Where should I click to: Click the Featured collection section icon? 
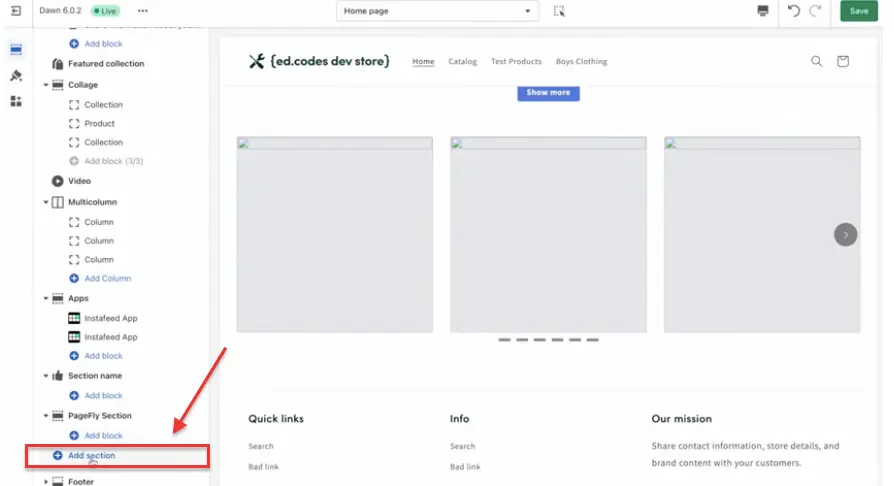(x=58, y=64)
